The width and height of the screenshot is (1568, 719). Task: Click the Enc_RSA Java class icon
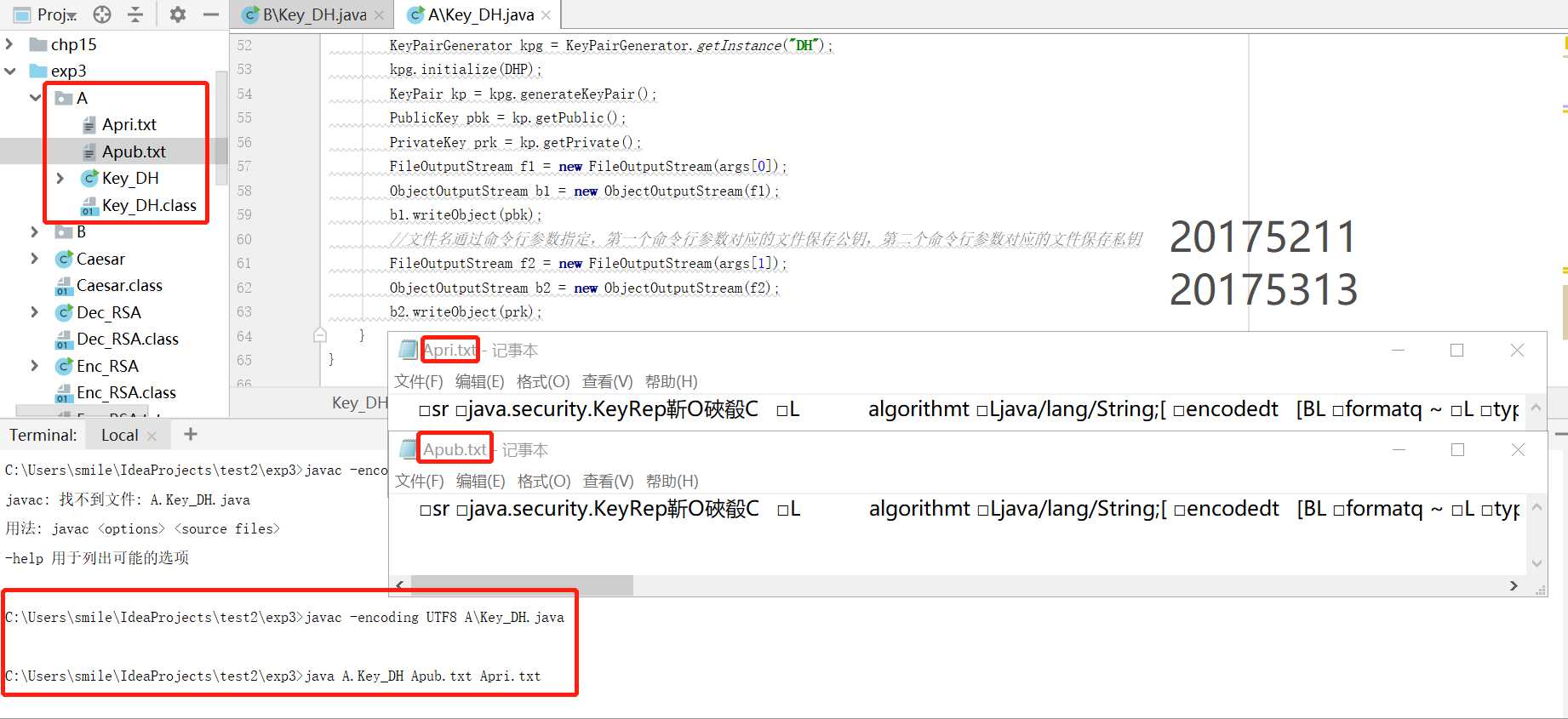[x=64, y=366]
